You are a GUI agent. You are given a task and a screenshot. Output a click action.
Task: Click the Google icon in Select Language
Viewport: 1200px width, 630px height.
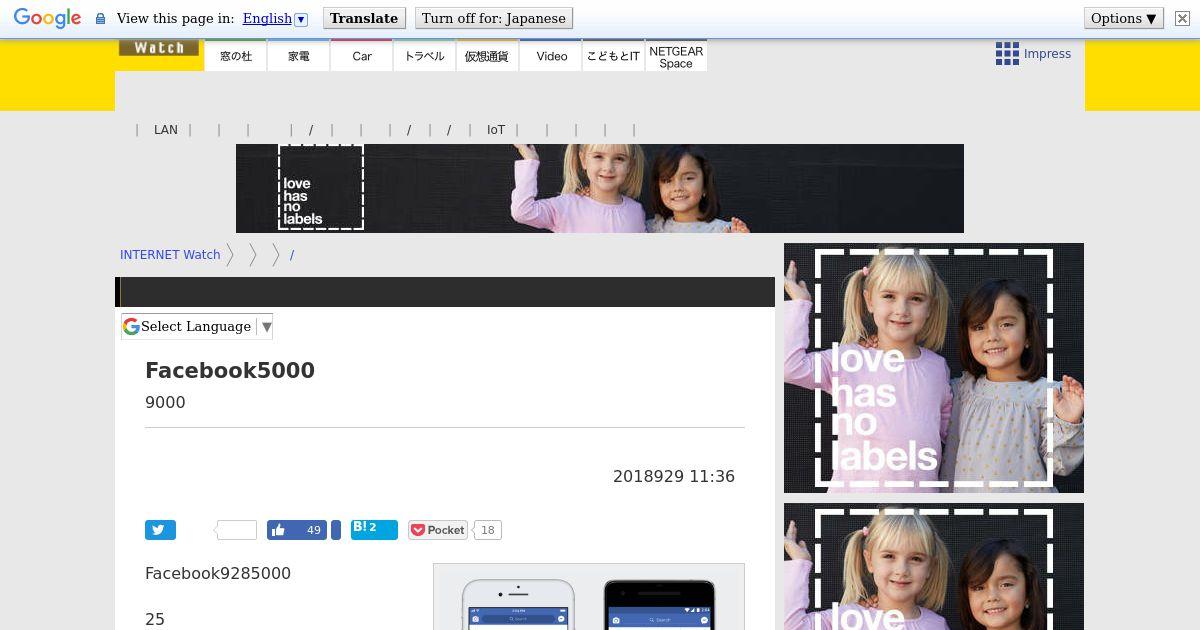[131, 326]
